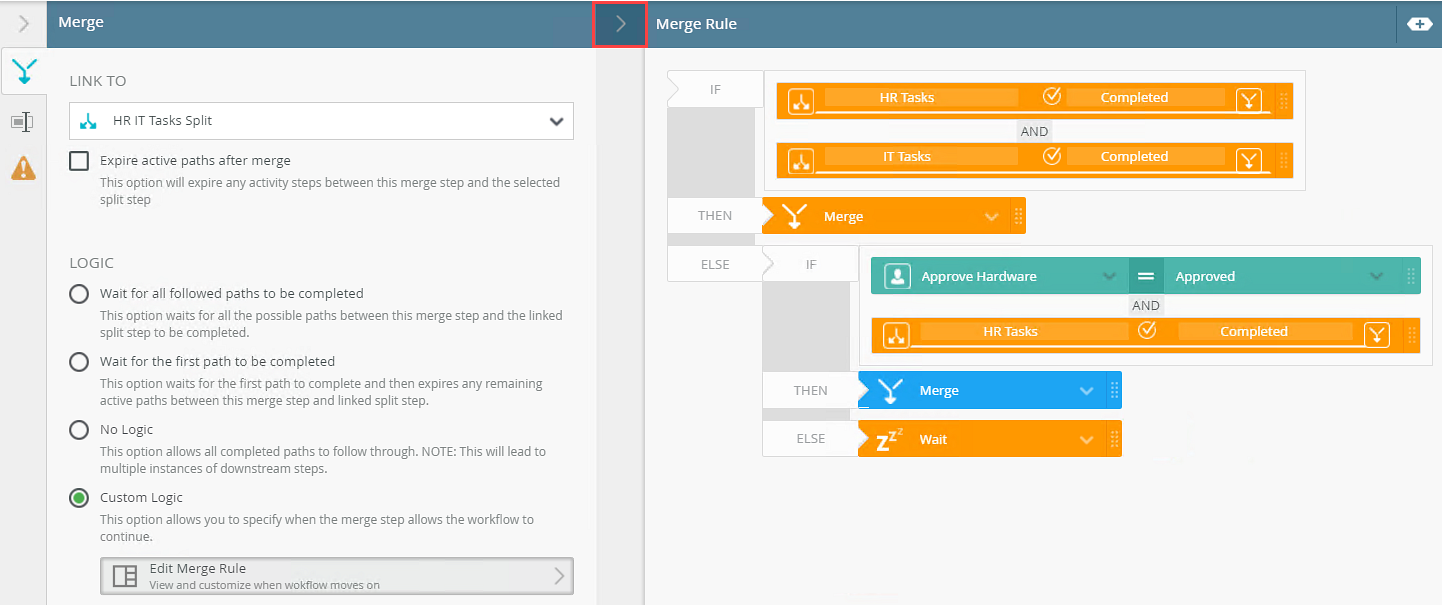The height and width of the screenshot is (605, 1442).
Task: Select Wait for all followed paths option
Action: (79, 294)
